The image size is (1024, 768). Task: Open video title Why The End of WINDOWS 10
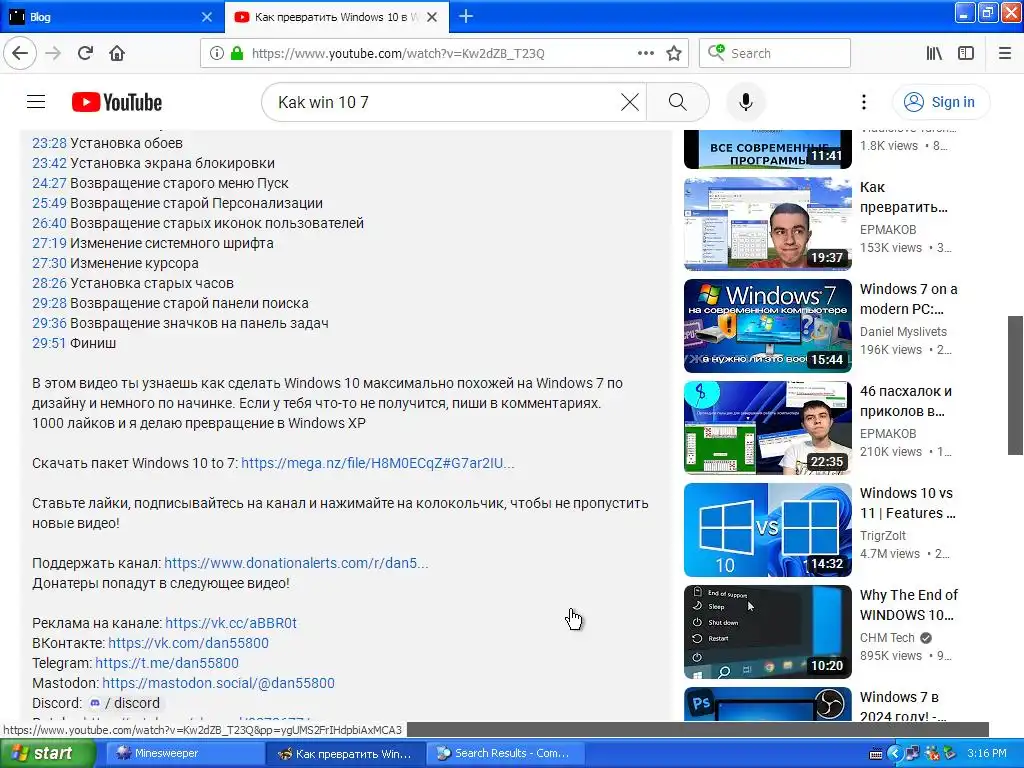pos(908,605)
